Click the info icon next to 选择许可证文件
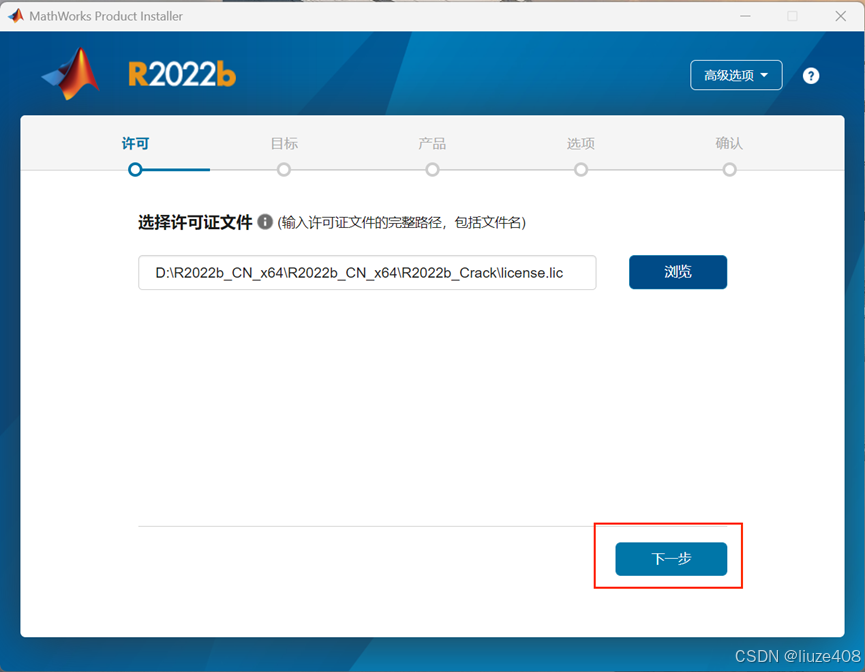Viewport: 865px width, 672px height. (264, 223)
